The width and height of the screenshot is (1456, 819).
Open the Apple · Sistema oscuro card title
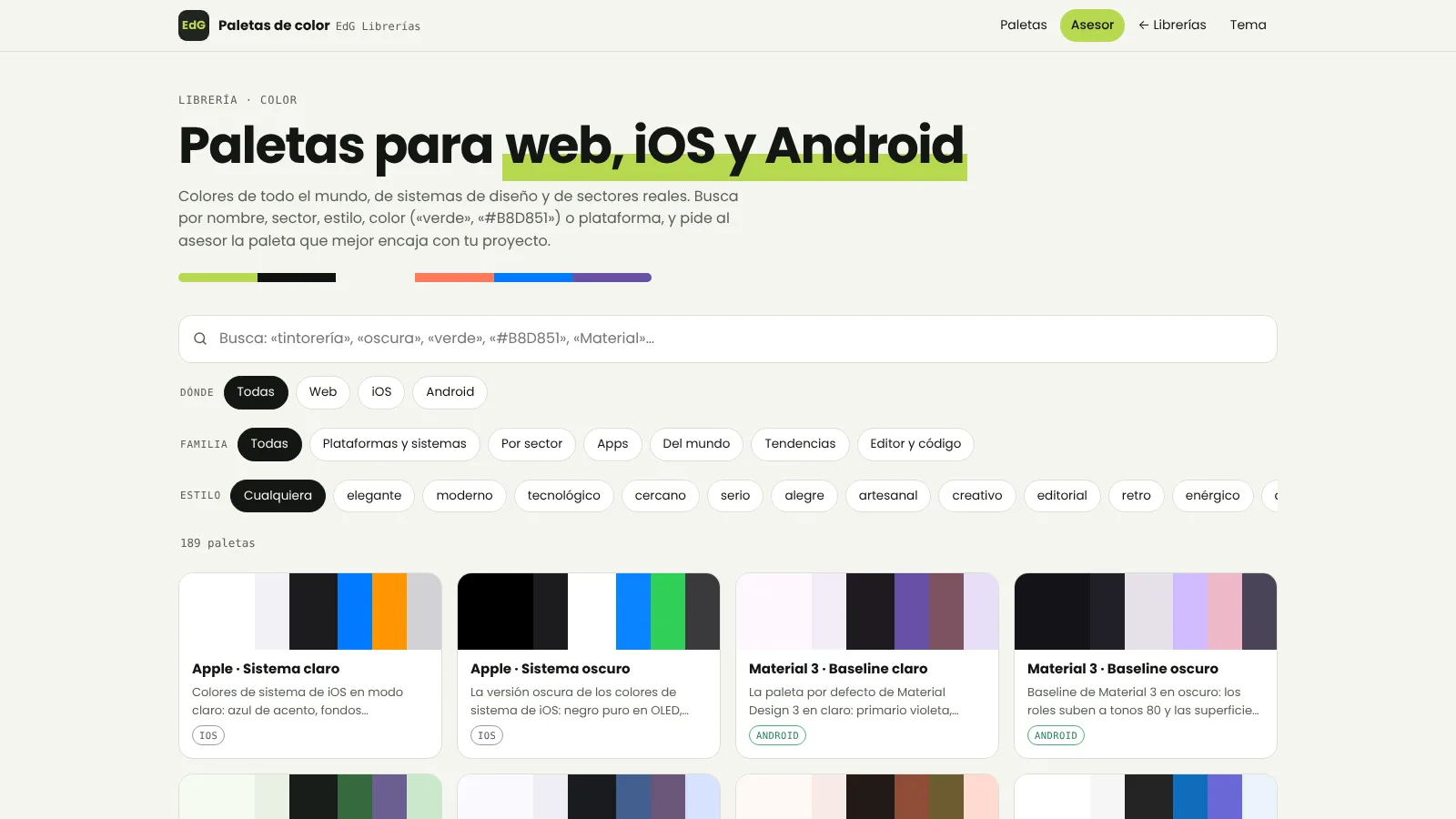coord(551,669)
